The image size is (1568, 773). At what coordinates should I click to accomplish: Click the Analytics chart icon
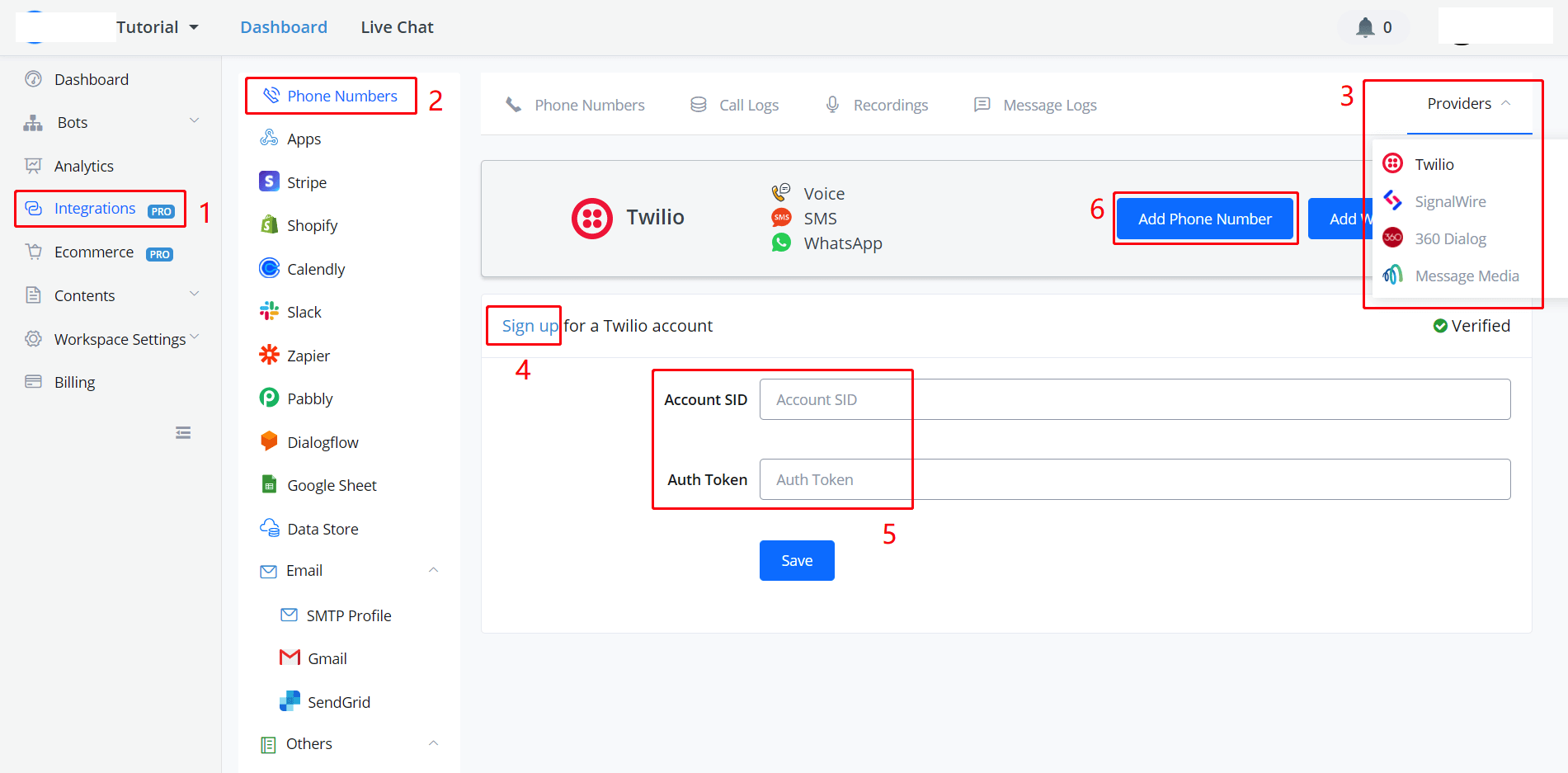pos(33,166)
